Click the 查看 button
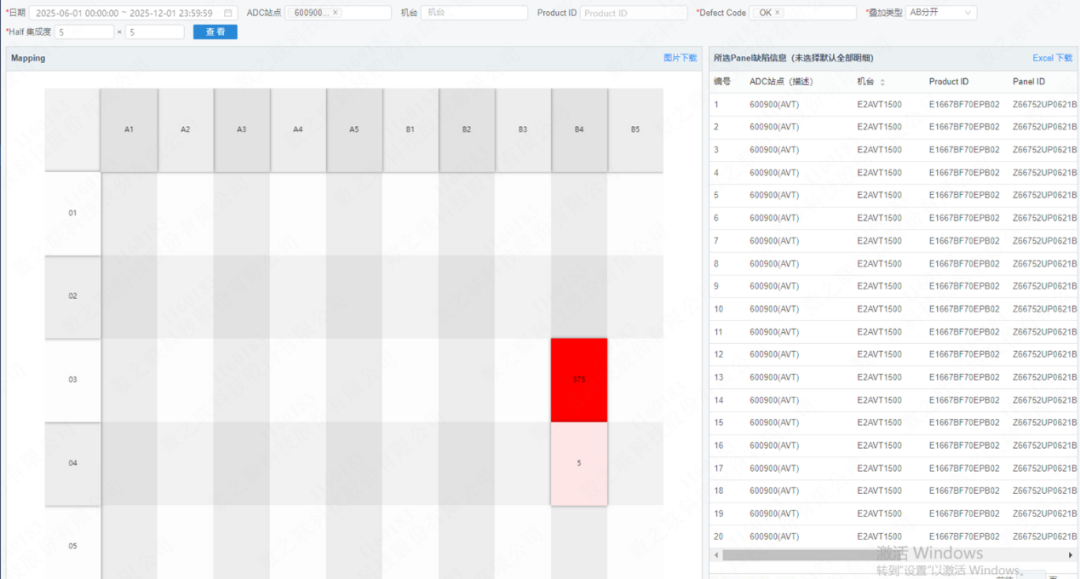1080x579 pixels. tap(215, 32)
